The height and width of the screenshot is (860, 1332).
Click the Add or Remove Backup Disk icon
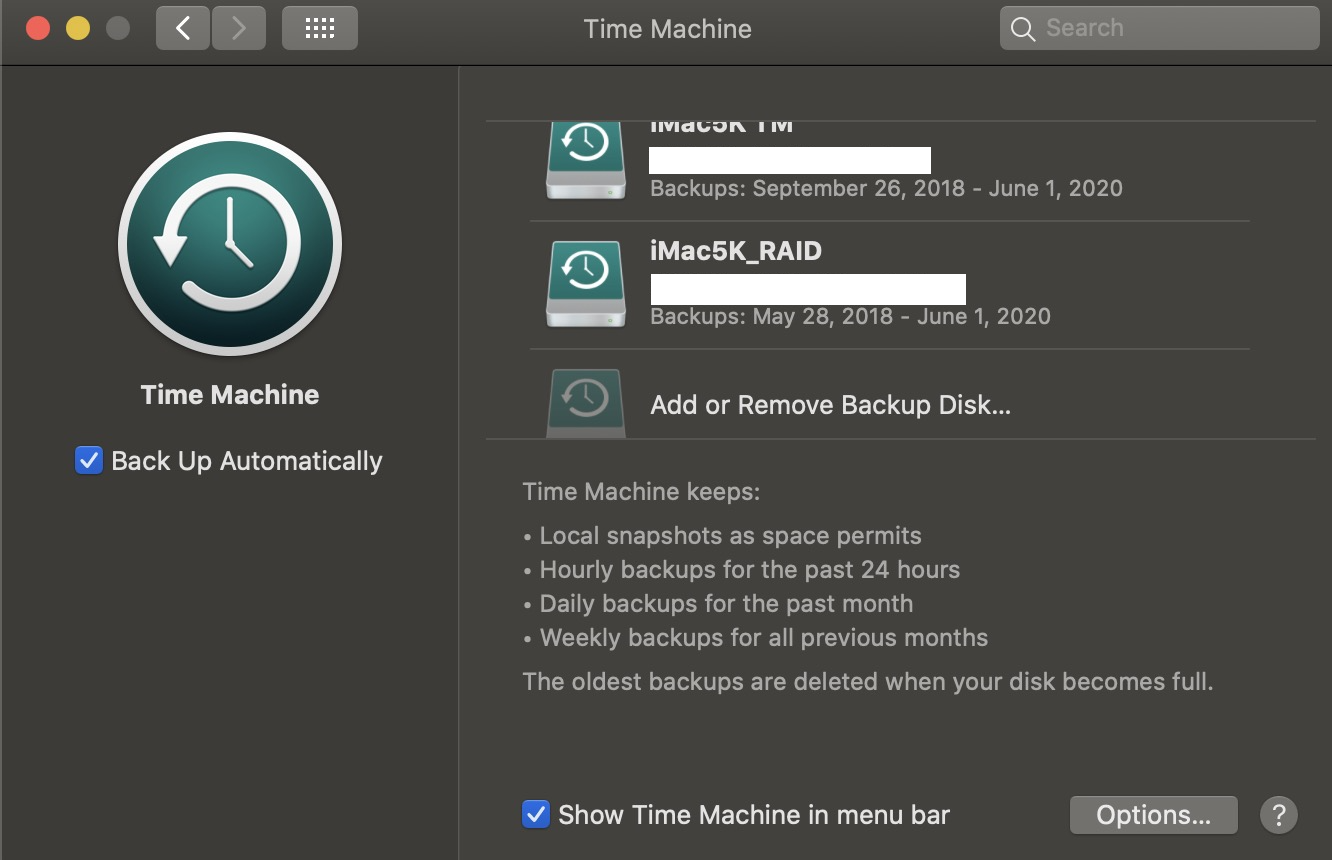pos(586,403)
